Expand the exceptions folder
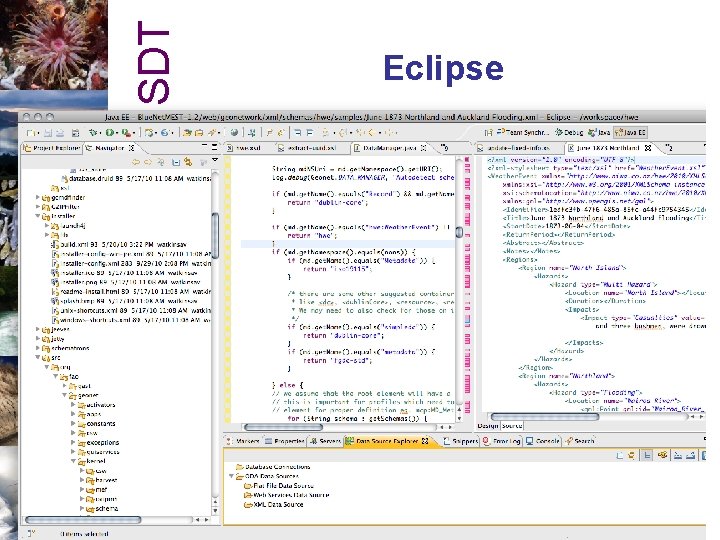The height and width of the screenshot is (540, 720). point(73,442)
